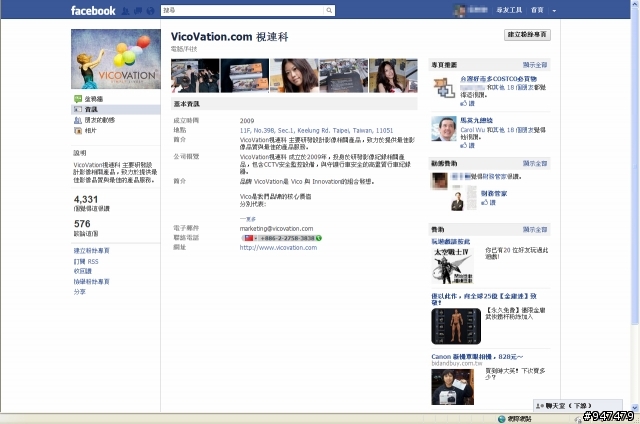Click the 訂閱 RSS link
The height and width of the screenshot is (424, 640).
coord(86,261)
